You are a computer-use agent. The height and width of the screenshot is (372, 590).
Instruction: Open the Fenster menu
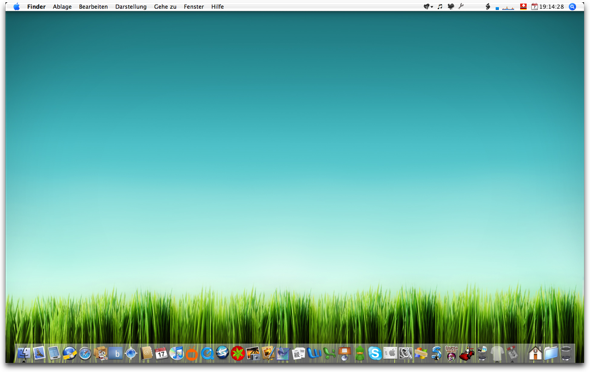[194, 6]
